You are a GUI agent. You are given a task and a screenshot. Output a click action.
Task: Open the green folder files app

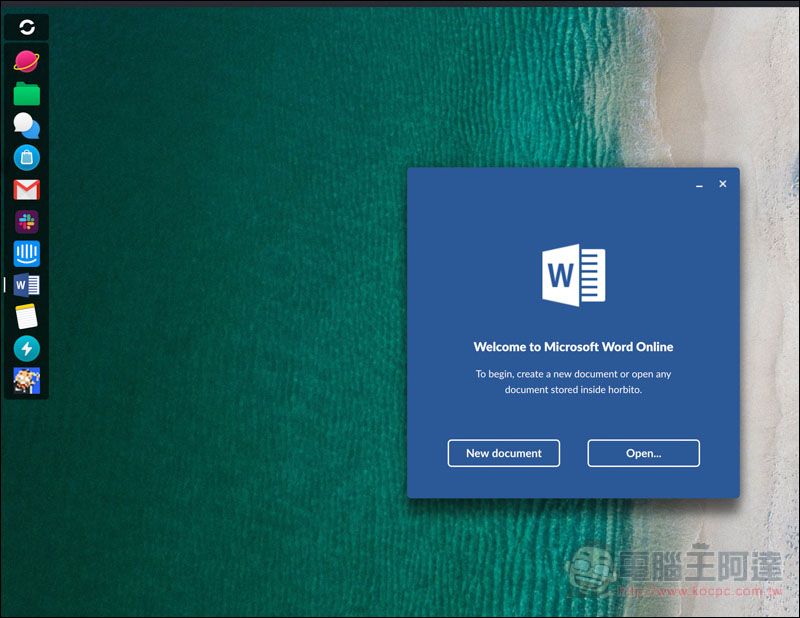point(27,94)
